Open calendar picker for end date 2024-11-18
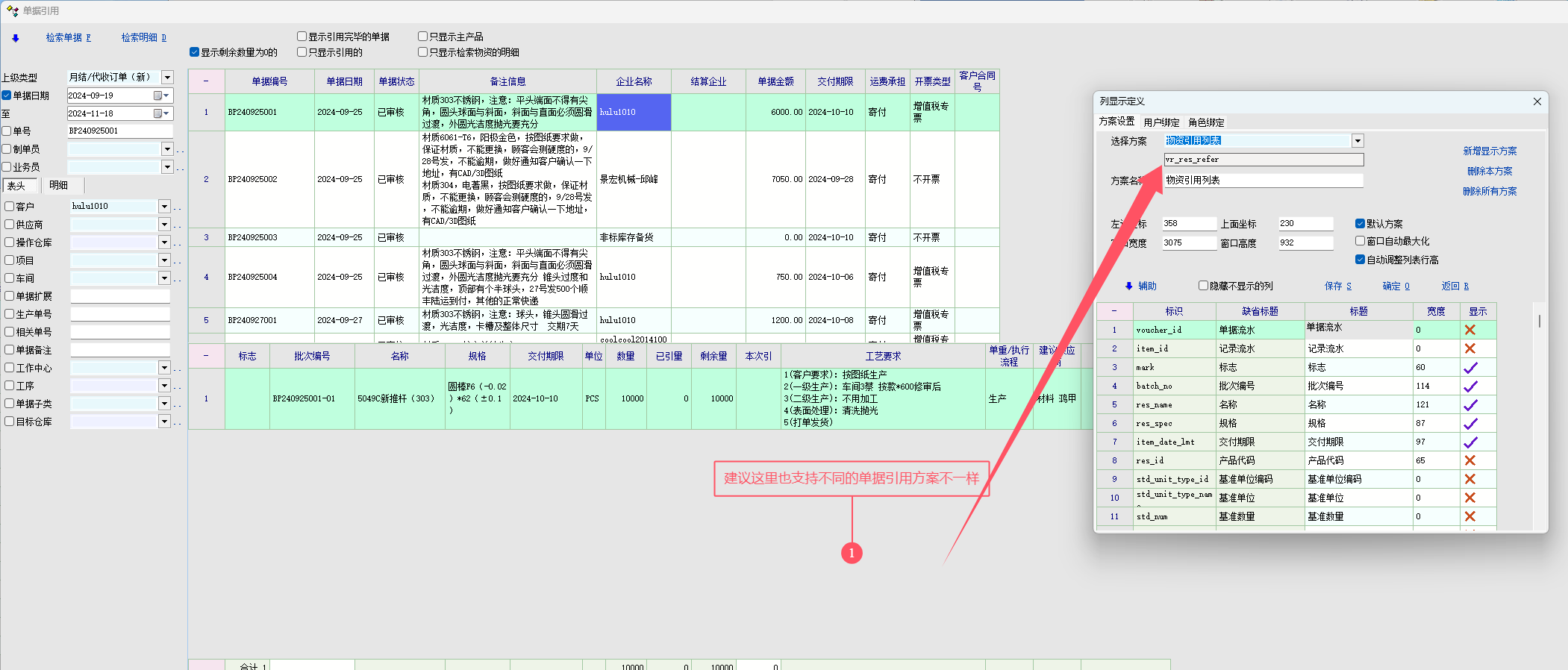The width and height of the screenshot is (1568, 670). click(x=158, y=113)
